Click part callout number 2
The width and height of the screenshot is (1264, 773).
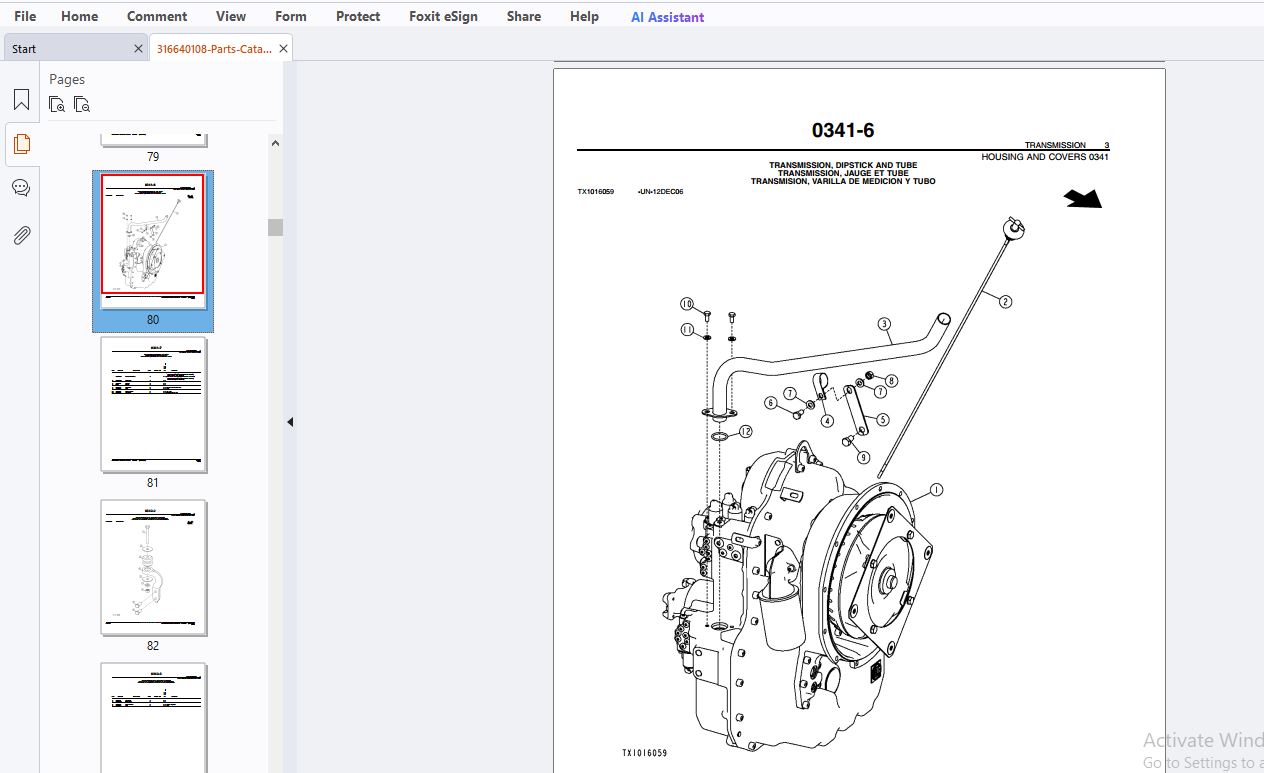(x=1005, y=301)
